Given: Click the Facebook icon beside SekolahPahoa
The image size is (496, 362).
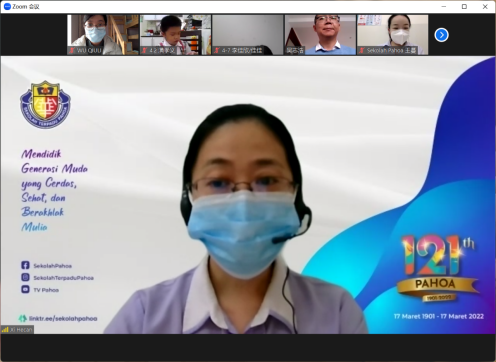Looking at the screenshot, I should coord(25,265).
